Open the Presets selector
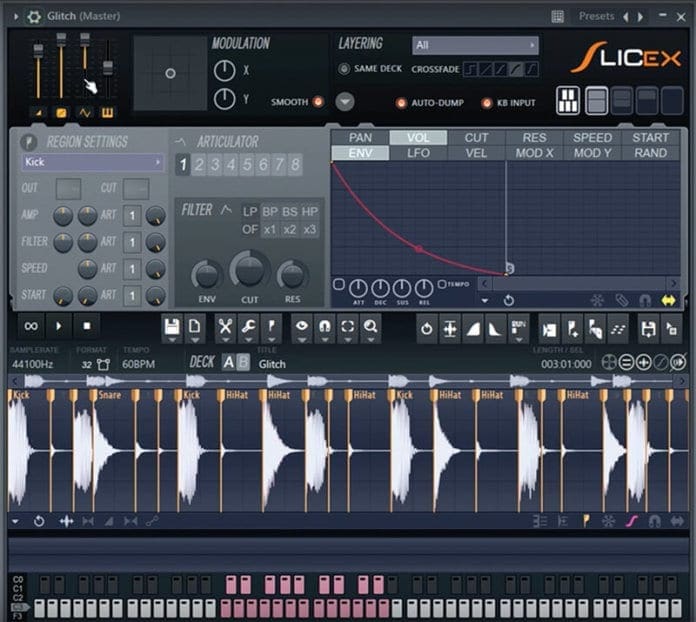This screenshot has width=696, height=622. click(596, 16)
